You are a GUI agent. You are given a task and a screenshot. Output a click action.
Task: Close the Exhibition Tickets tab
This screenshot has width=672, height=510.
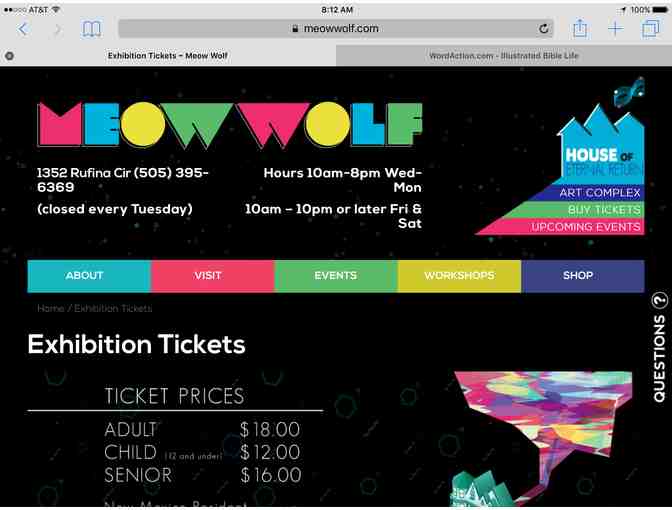pyautogui.click(x=9, y=56)
